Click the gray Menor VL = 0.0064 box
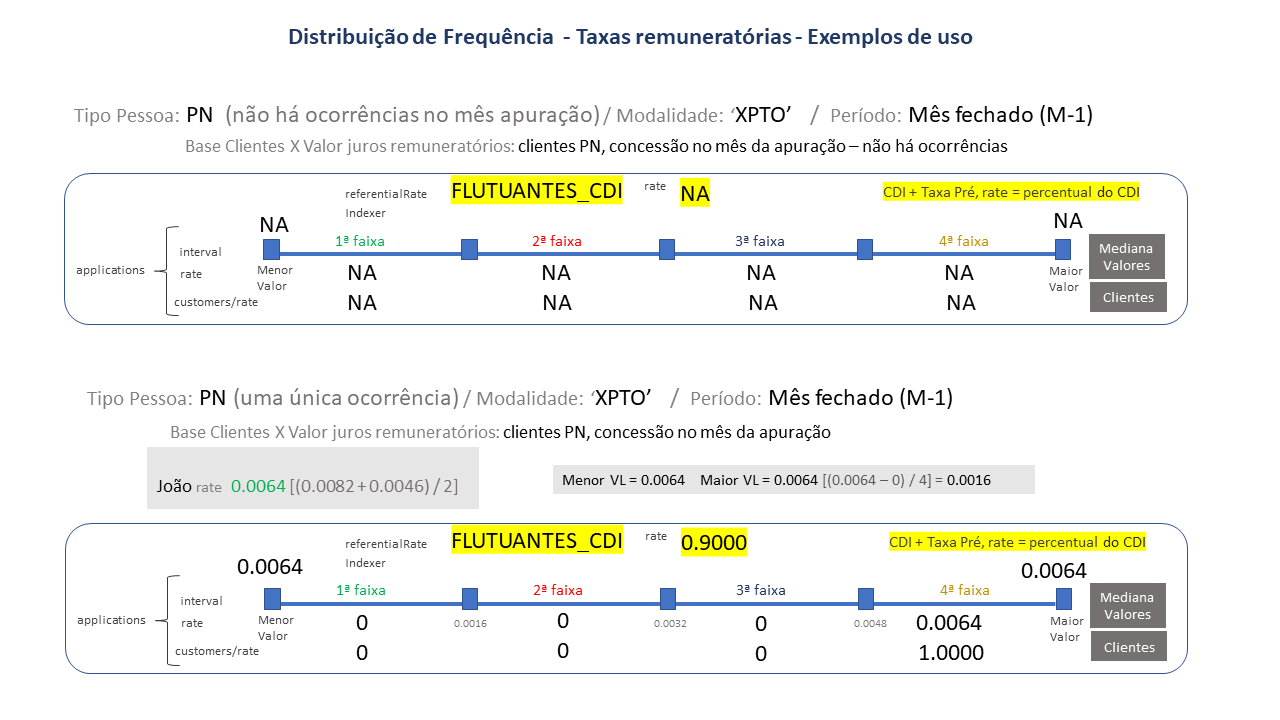This screenshot has width=1280, height=720. click(793, 480)
